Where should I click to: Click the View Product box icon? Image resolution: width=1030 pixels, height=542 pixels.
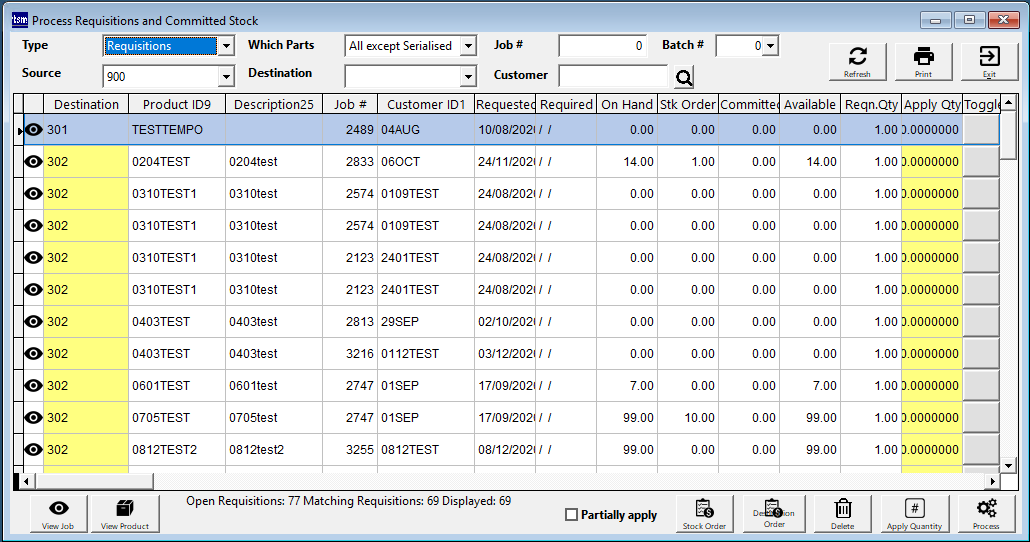click(x=125, y=513)
